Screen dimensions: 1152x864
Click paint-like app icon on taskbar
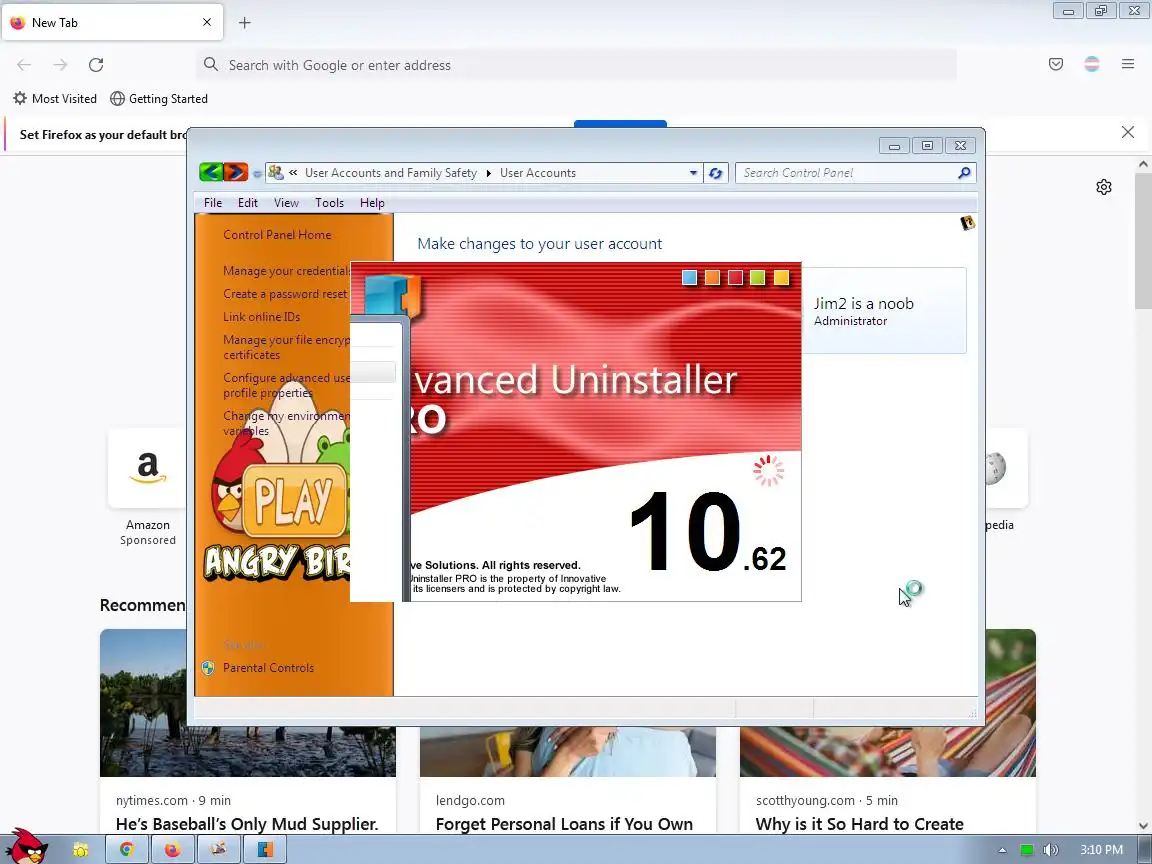[x=219, y=850]
